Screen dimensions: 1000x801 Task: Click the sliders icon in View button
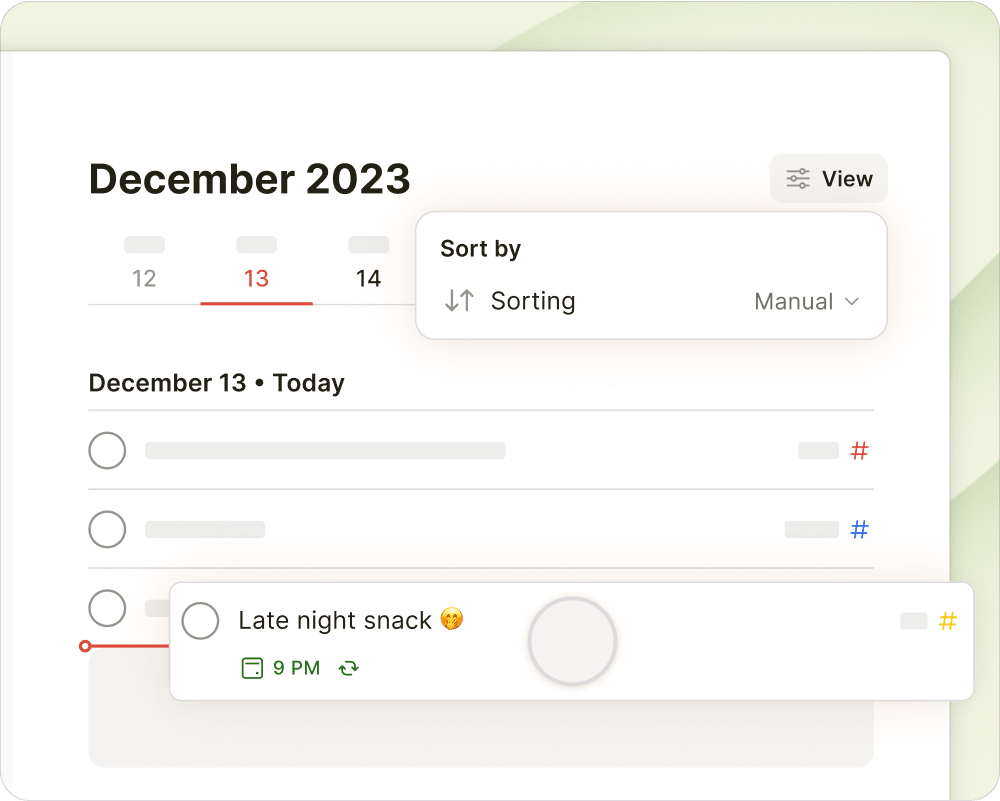tap(798, 179)
